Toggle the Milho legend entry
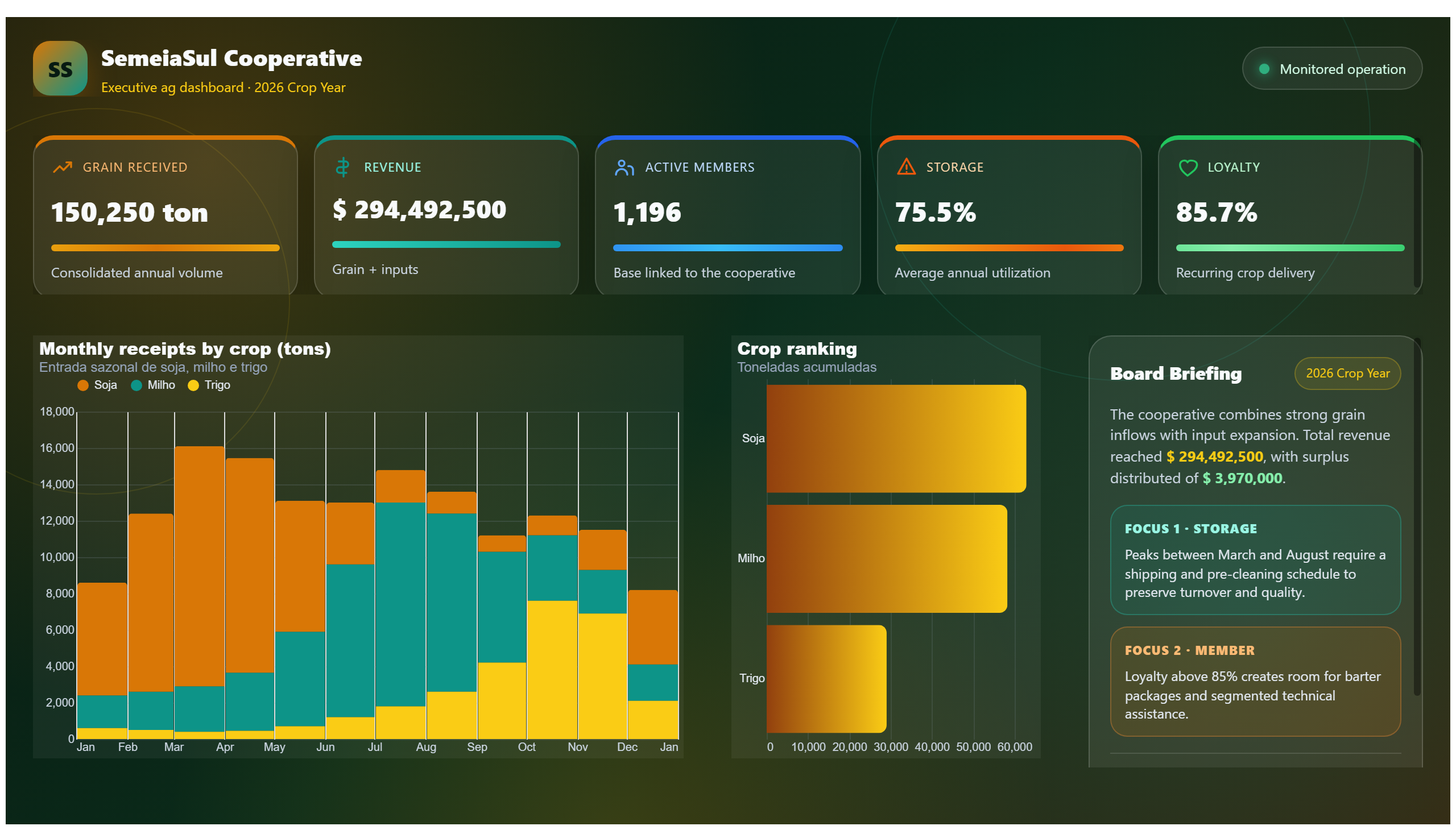 click(154, 385)
